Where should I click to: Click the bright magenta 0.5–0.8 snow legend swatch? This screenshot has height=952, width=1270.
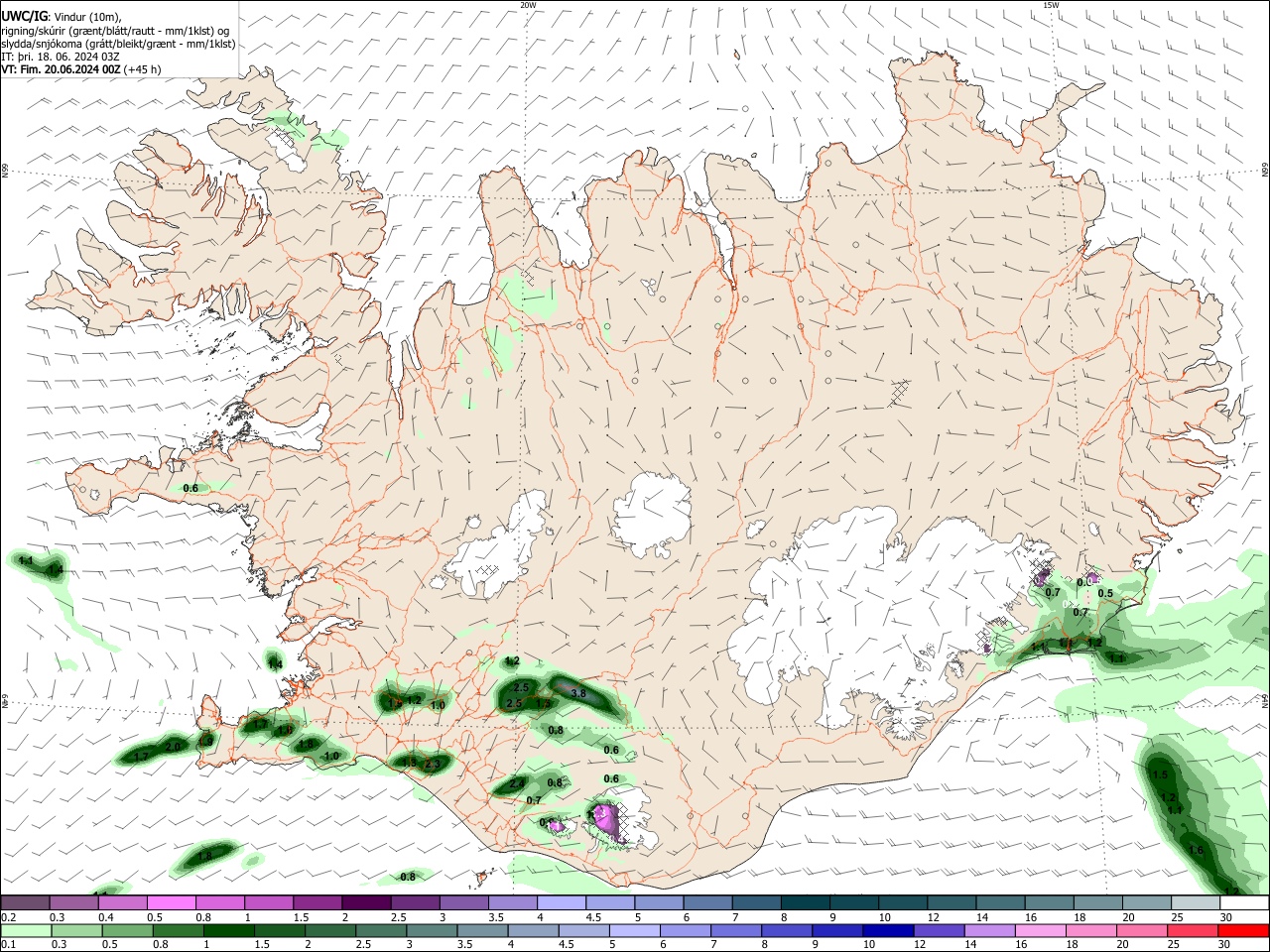point(172,903)
